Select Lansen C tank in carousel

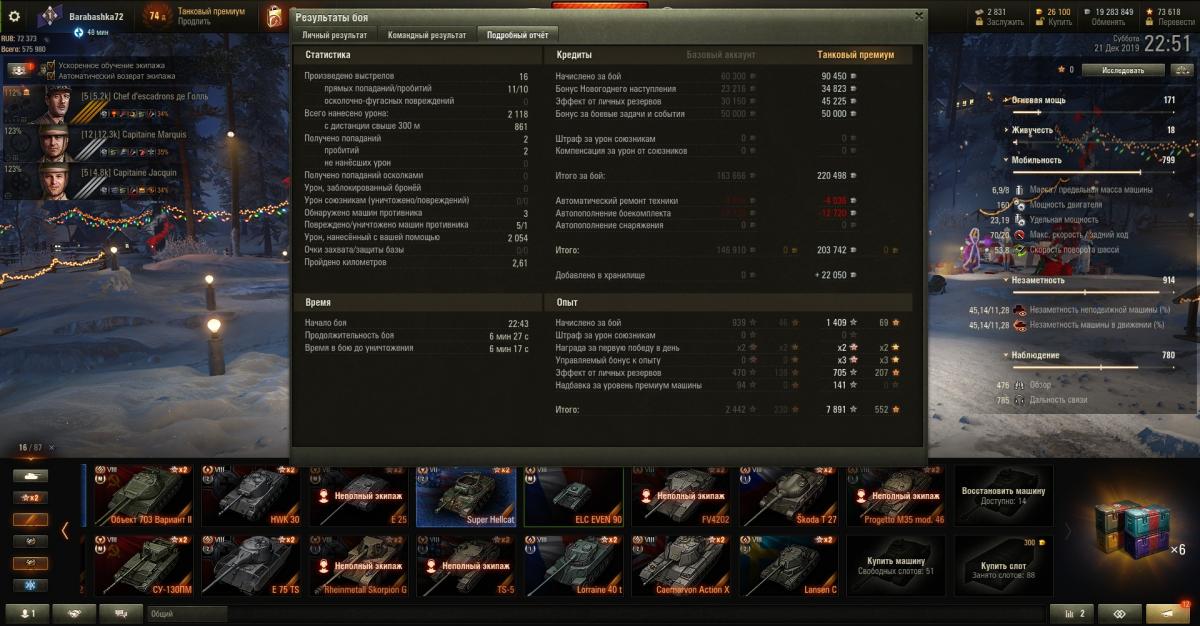[789, 566]
